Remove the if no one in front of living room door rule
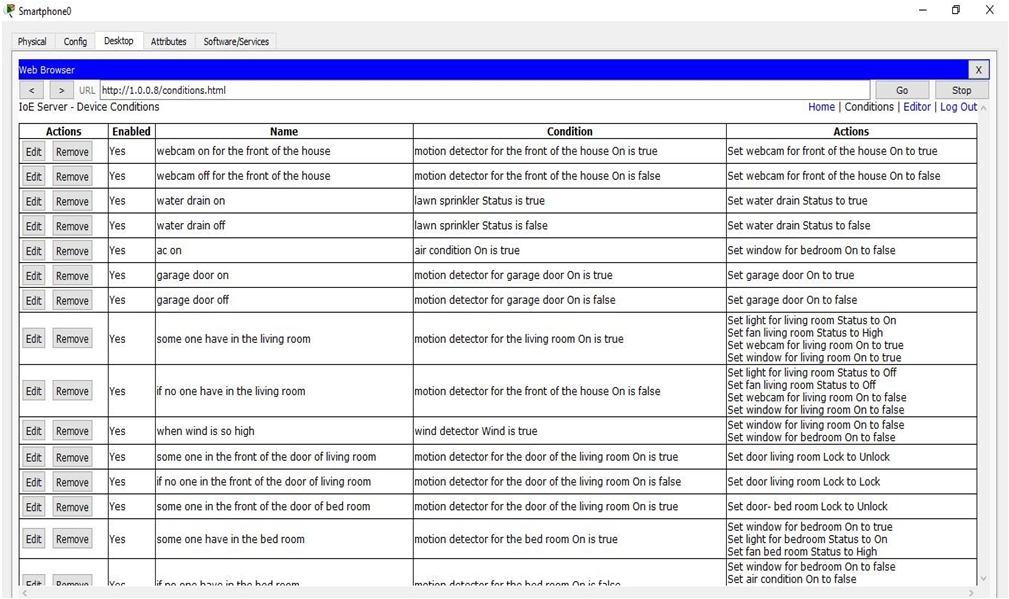 (x=72, y=483)
